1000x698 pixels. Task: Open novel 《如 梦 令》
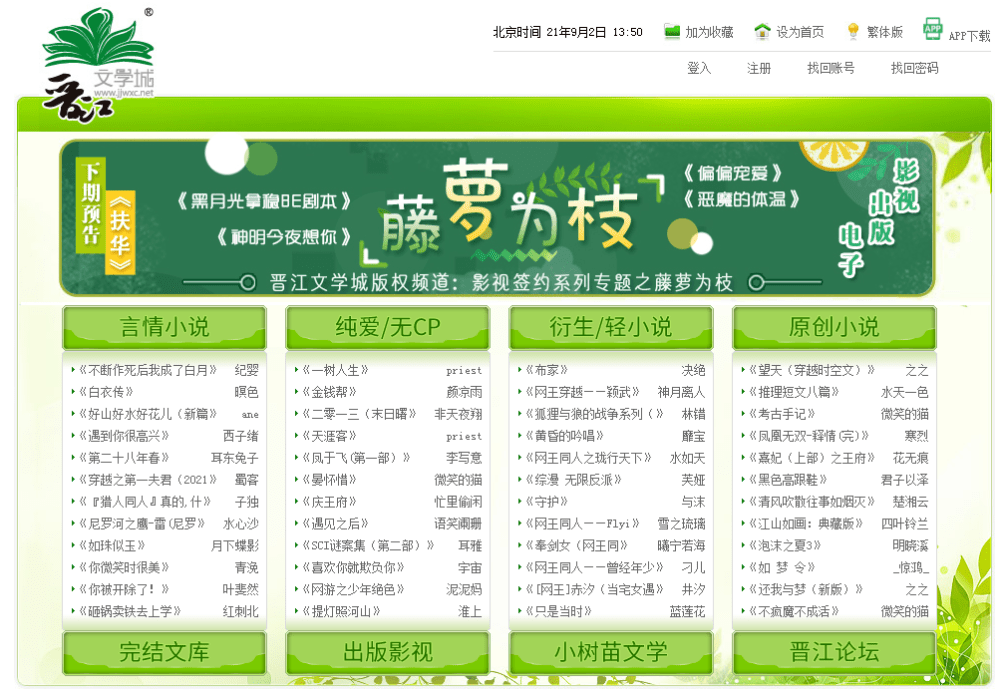click(x=782, y=567)
